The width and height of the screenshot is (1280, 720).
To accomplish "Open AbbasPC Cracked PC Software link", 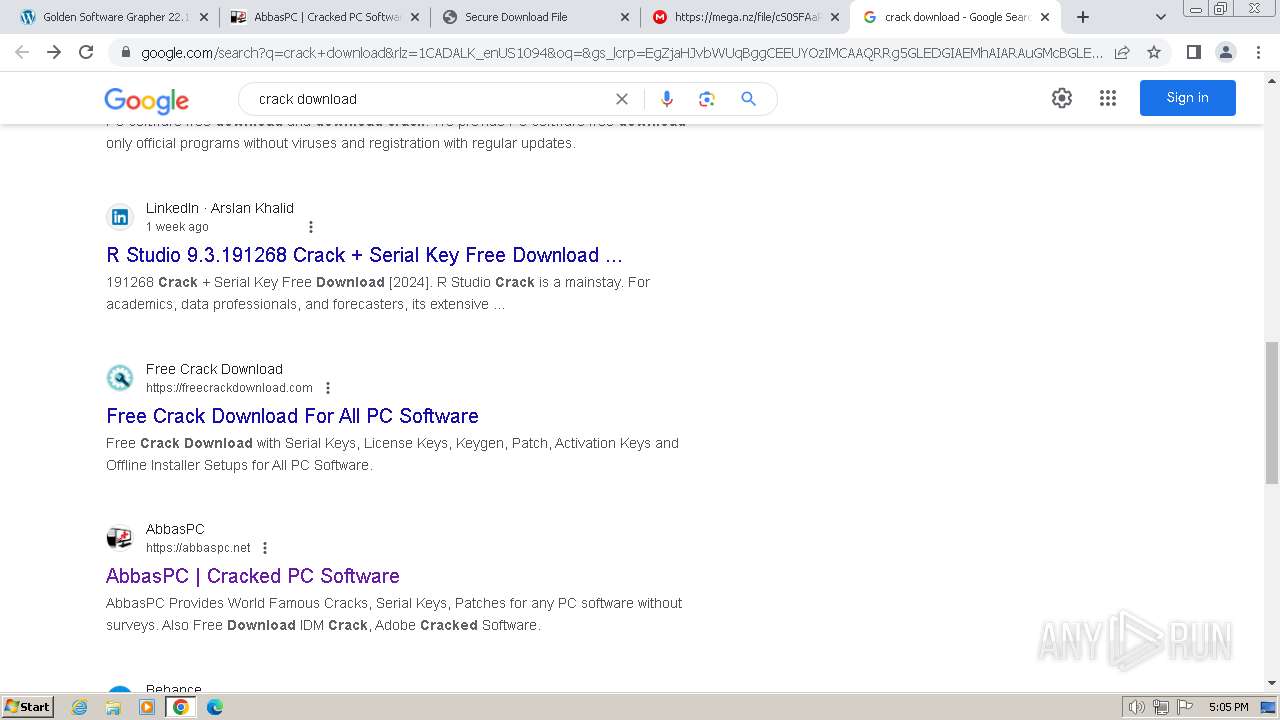I will (x=253, y=576).
